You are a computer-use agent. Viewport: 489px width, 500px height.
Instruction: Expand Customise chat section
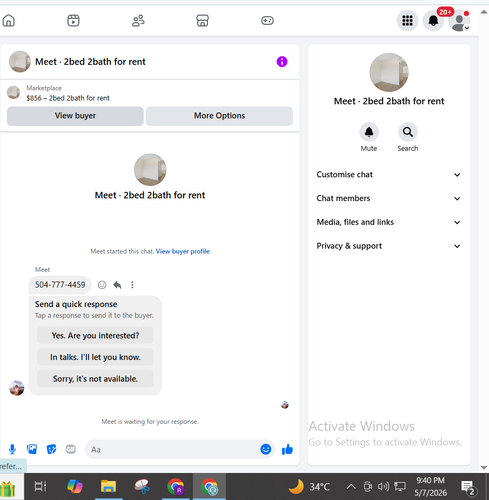pyautogui.click(x=389, y=175)
